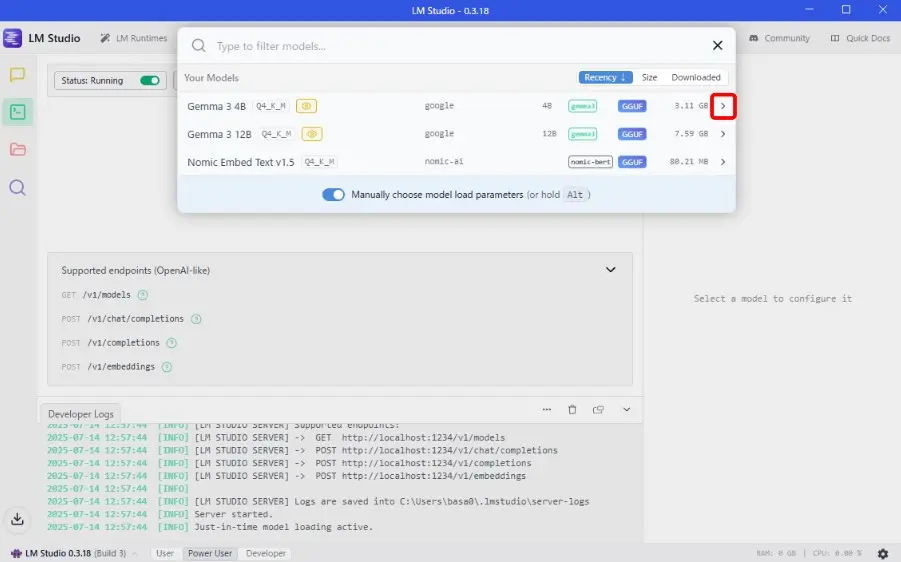Image resolution: width=901 pixels, height=562 pixels.
Task: Switch to Power User mode
Action: [210, 553]
